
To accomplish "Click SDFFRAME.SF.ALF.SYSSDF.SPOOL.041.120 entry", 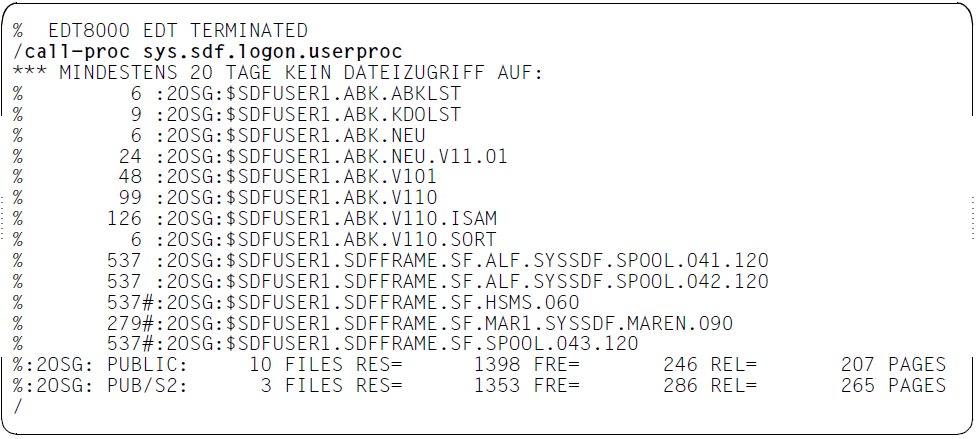I will (391, 260).
